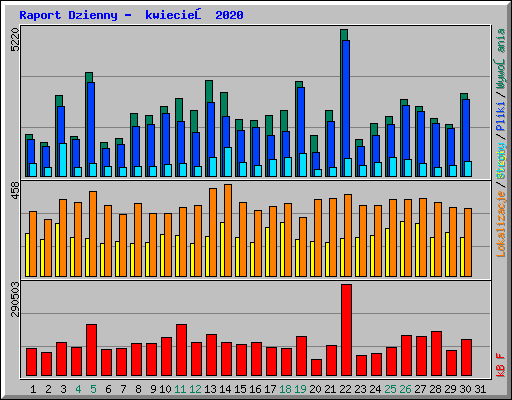Select the orange bar for day 1
Viewport: 512px width, 400px height.
[x=33, y=244]
